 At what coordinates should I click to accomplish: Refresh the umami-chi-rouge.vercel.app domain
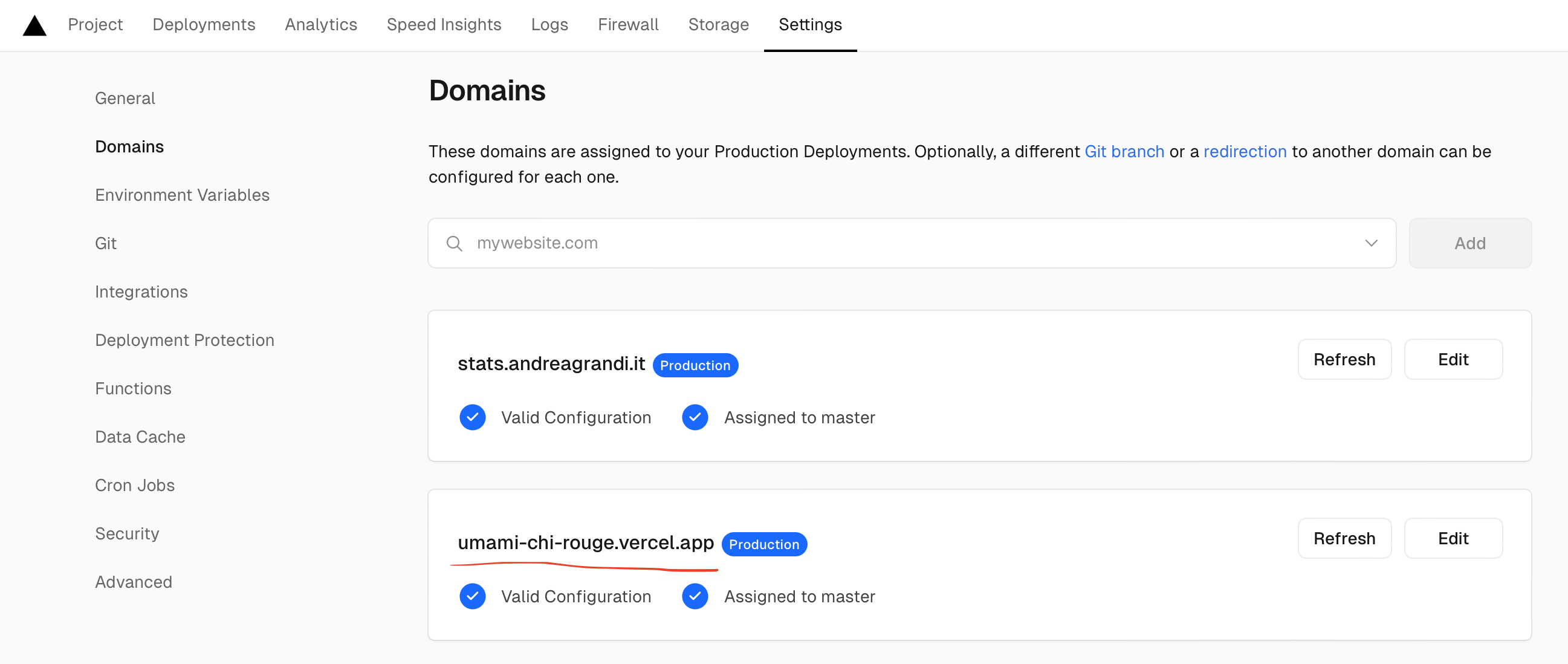click(1344, 538)
